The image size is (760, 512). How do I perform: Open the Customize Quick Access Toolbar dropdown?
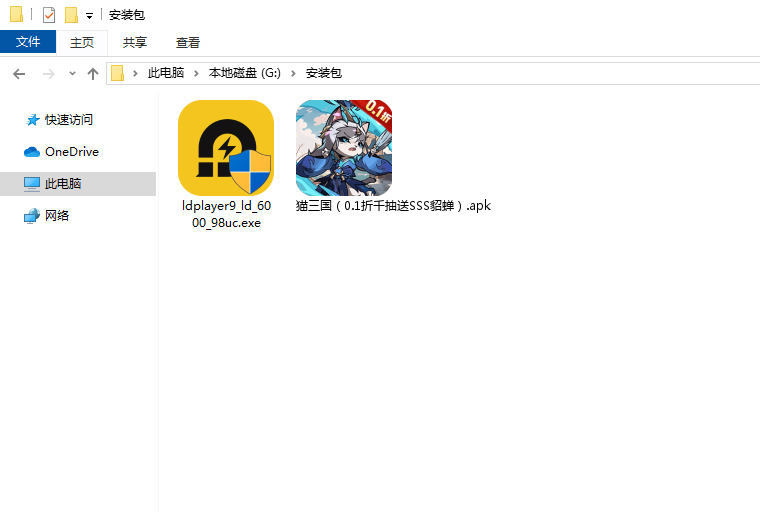89,16
